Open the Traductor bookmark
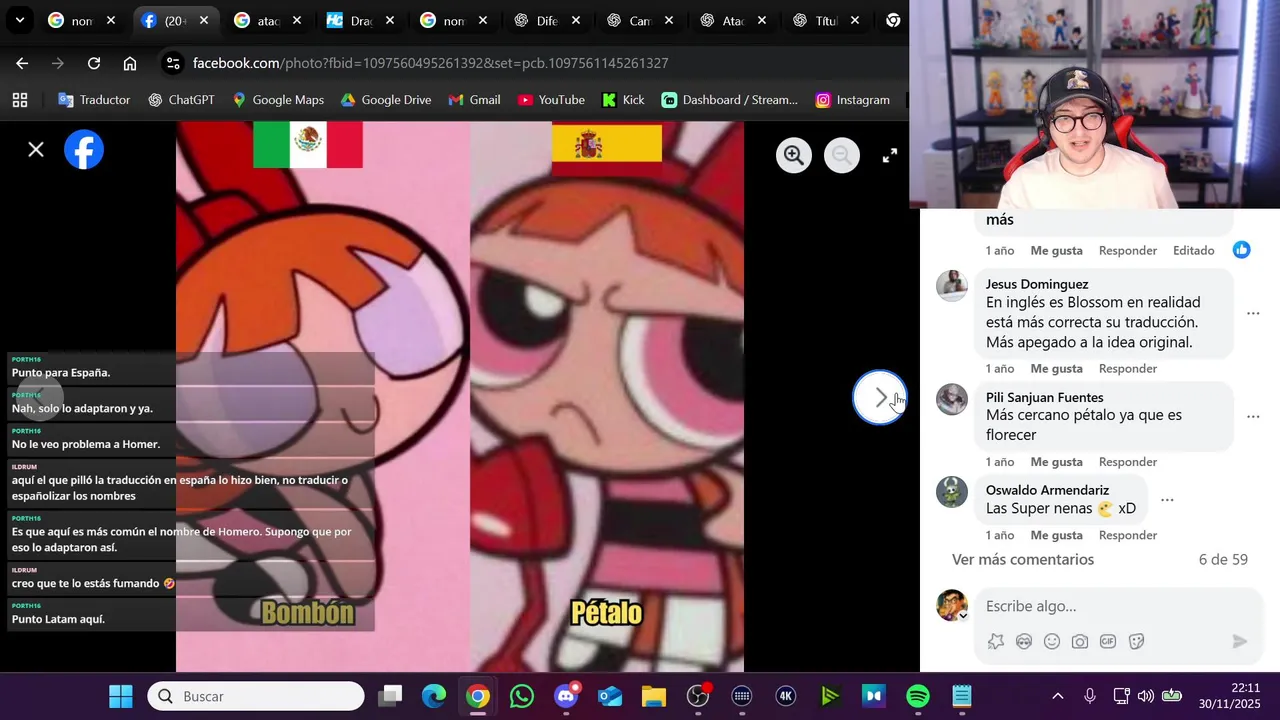1280x720 pixels. coord(94,100)
